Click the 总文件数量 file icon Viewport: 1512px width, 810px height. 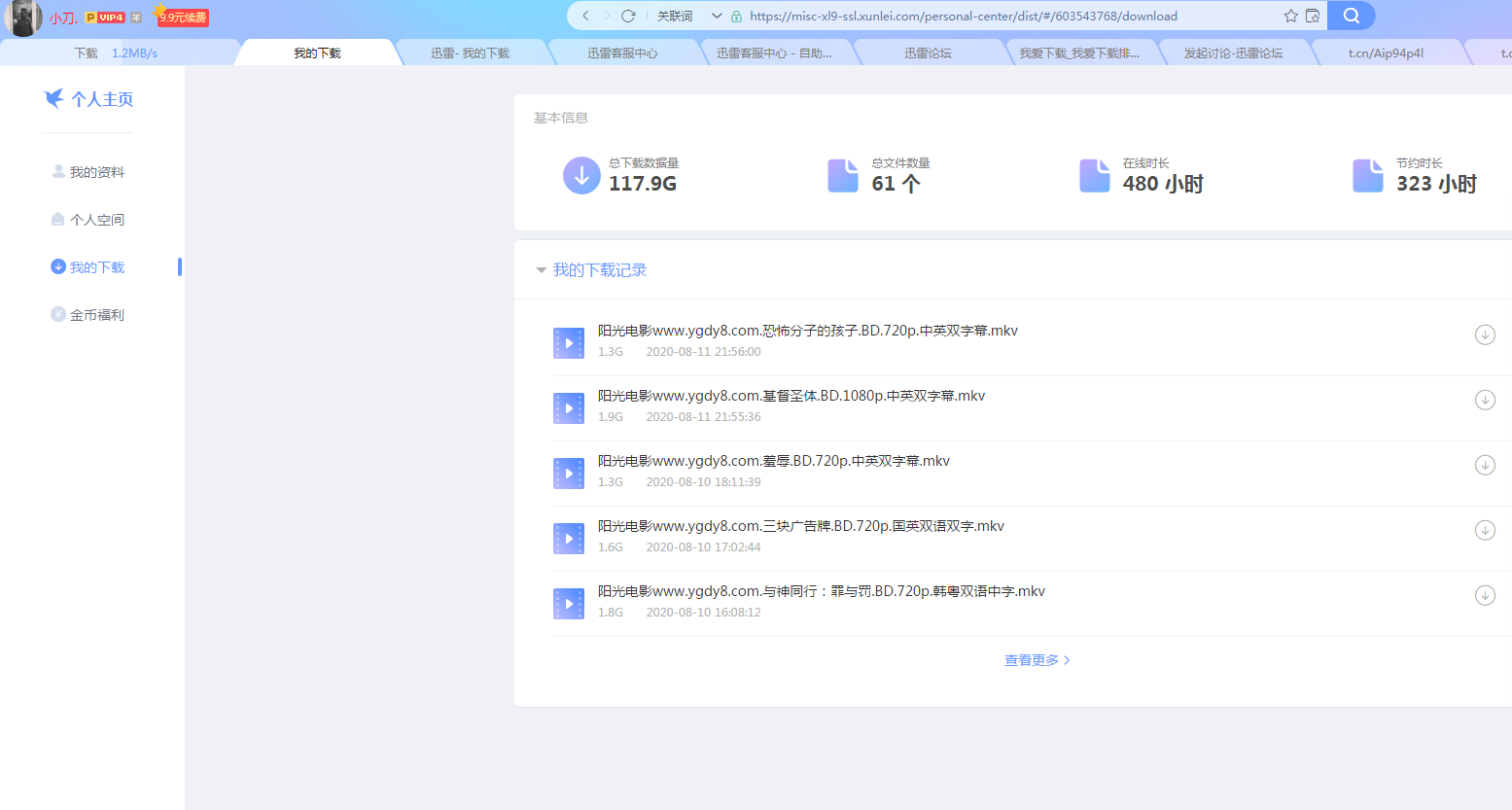tap(842, 176)
